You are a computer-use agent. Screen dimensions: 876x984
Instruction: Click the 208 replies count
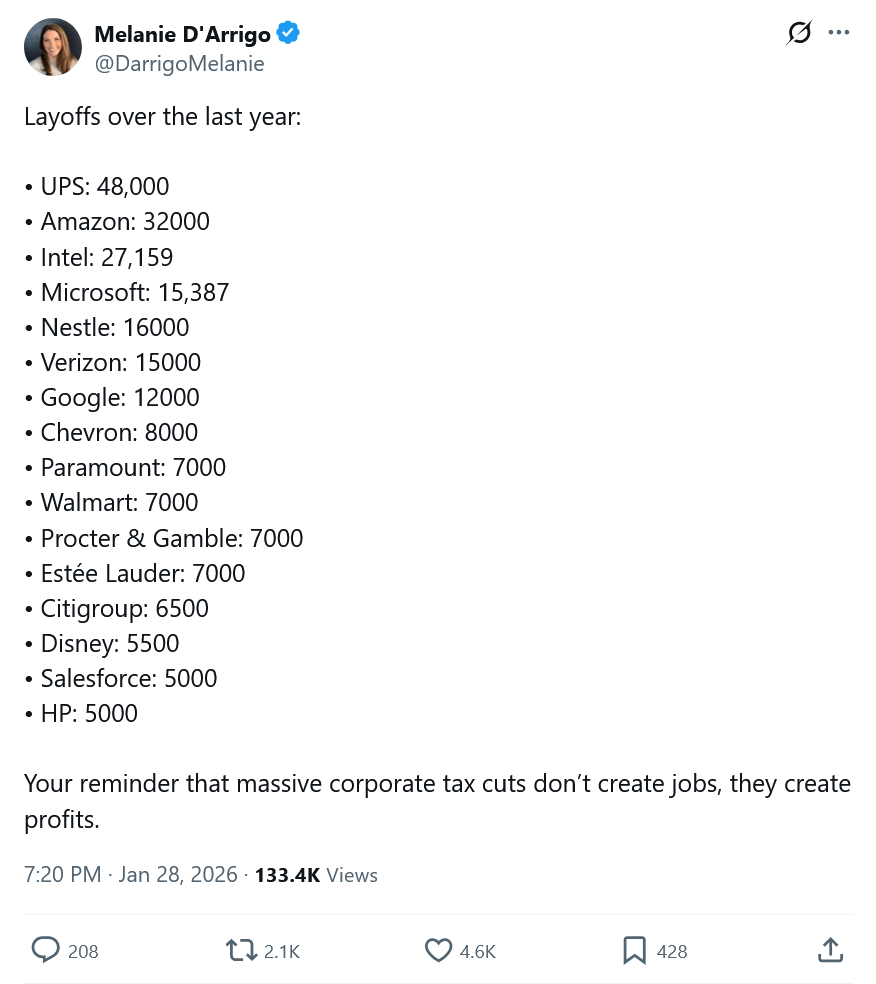click(83, 951)
